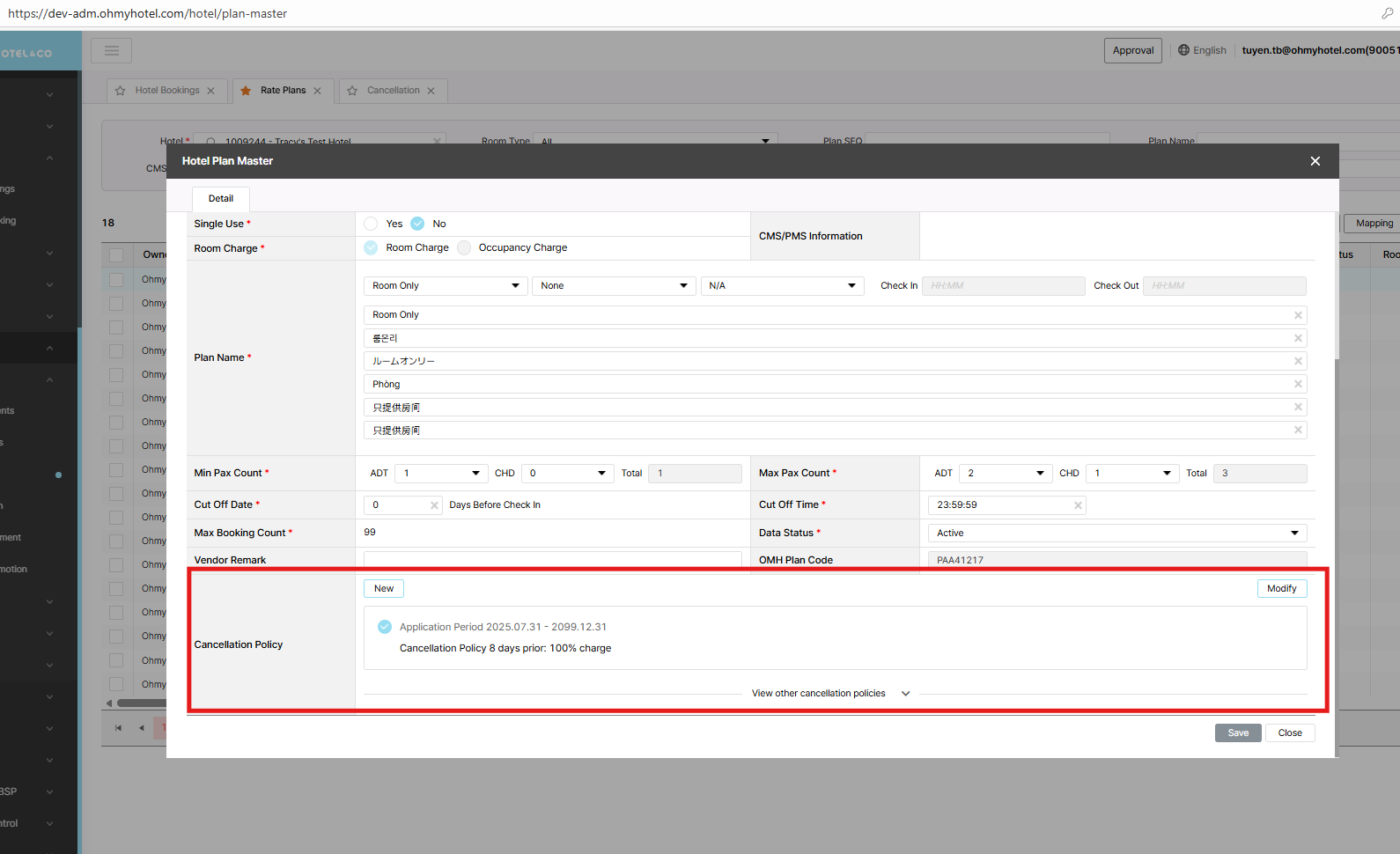The image size is (1400, 854).
Task: Click the hamburger menu icon
Action: pyautogui.click(x=111, y=50)
